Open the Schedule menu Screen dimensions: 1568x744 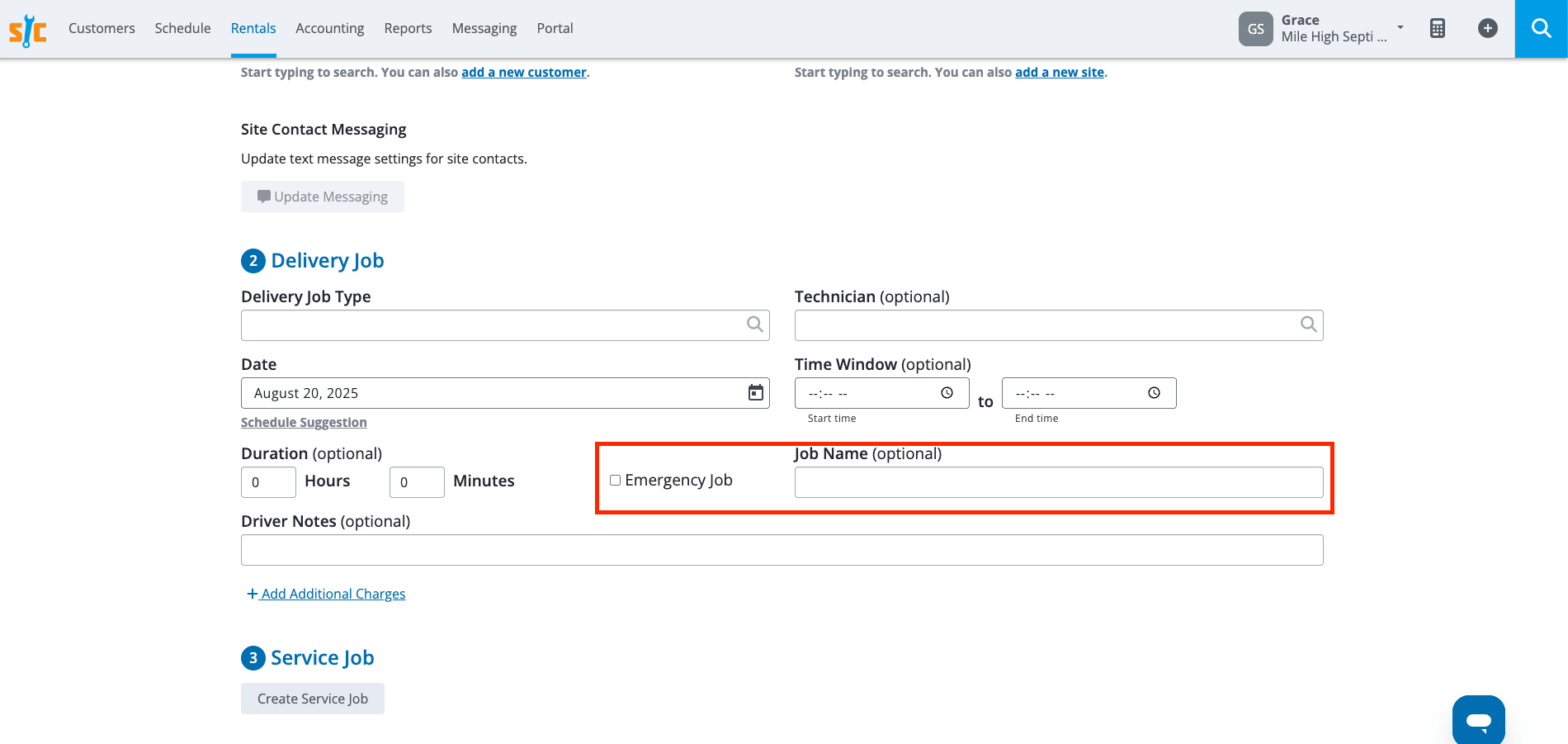click(182, 28)
